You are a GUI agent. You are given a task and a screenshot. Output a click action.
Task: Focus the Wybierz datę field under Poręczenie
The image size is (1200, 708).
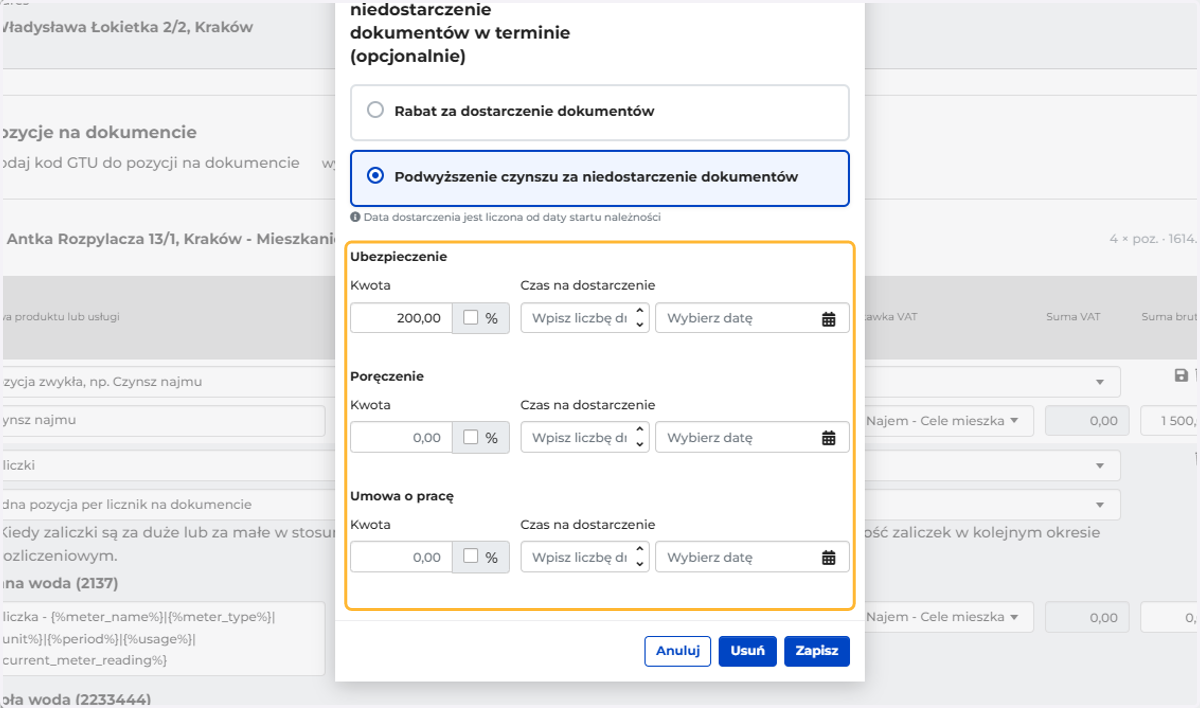(x=752, y=437)
